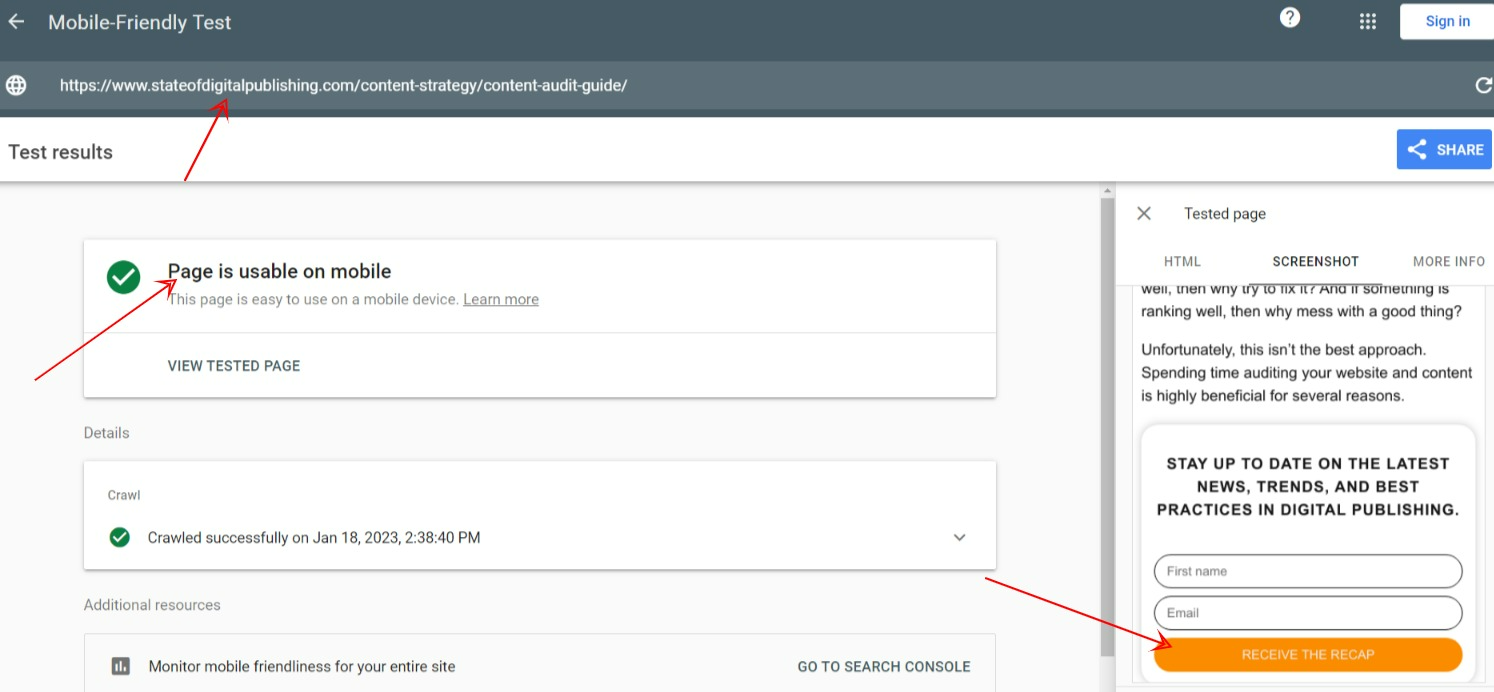Image resolution: width=1494 pixels, height=692 pixels.
Task: Switch to the HTML tab
Action: [1182, 262]
